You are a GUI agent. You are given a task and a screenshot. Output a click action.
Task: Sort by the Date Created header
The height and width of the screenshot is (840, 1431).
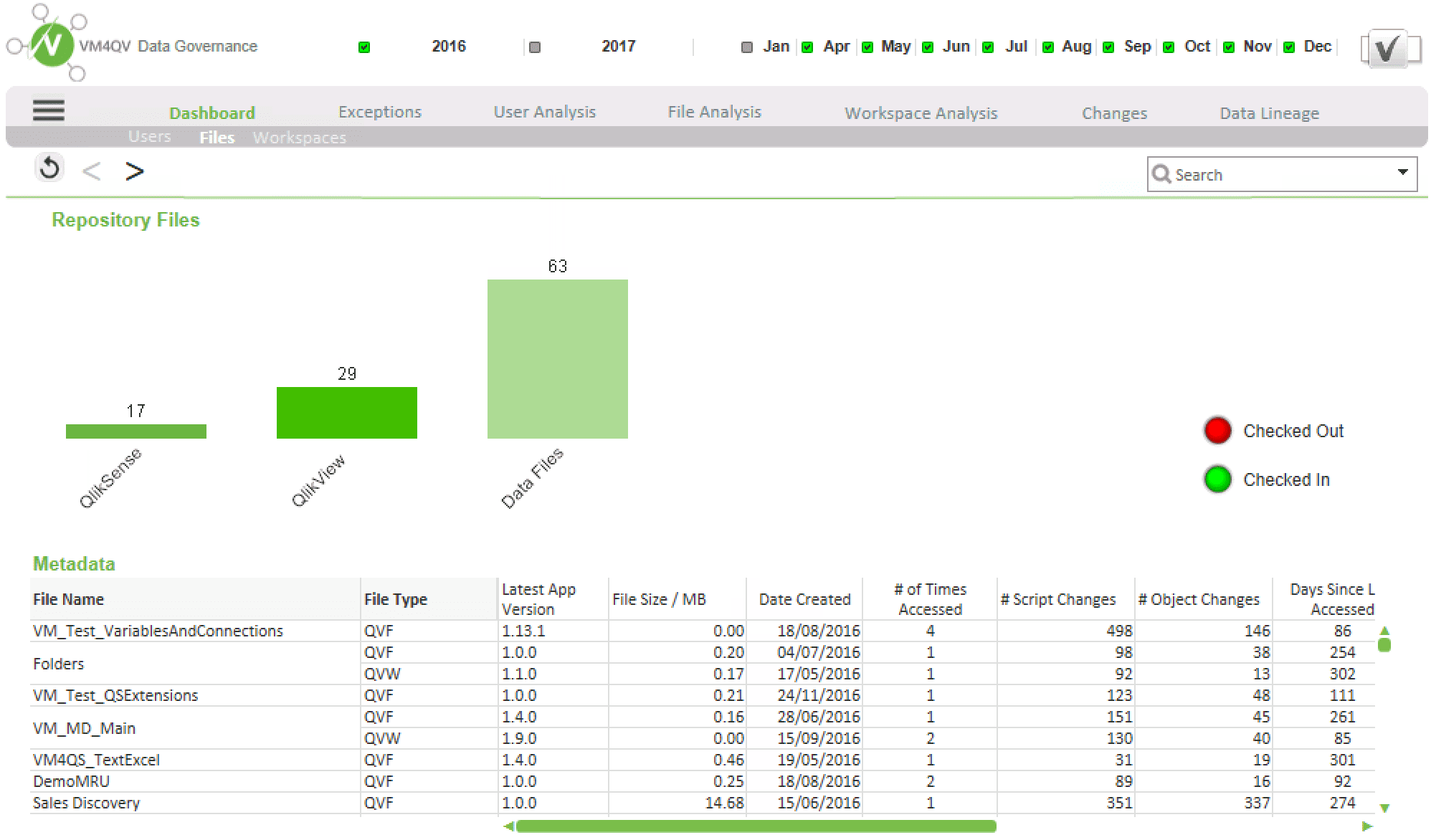pos(805,599)
